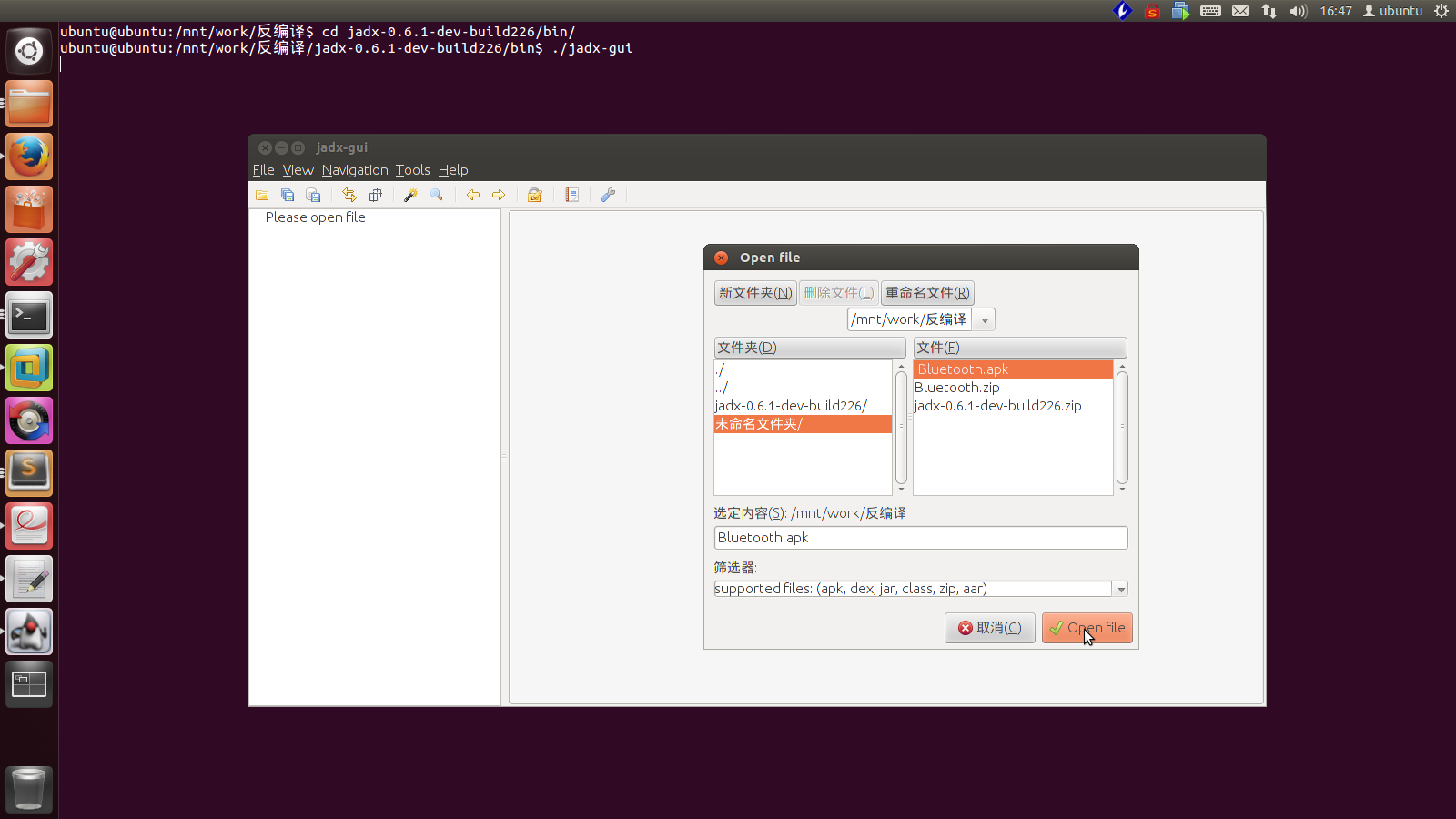1456x819 pixels.
Task: Open Ubuntu dash home in launcher
Action: [x=29, y=51]
